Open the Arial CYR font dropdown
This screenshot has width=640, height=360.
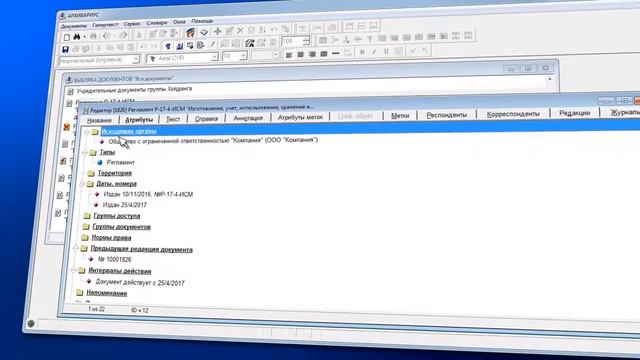214,57
